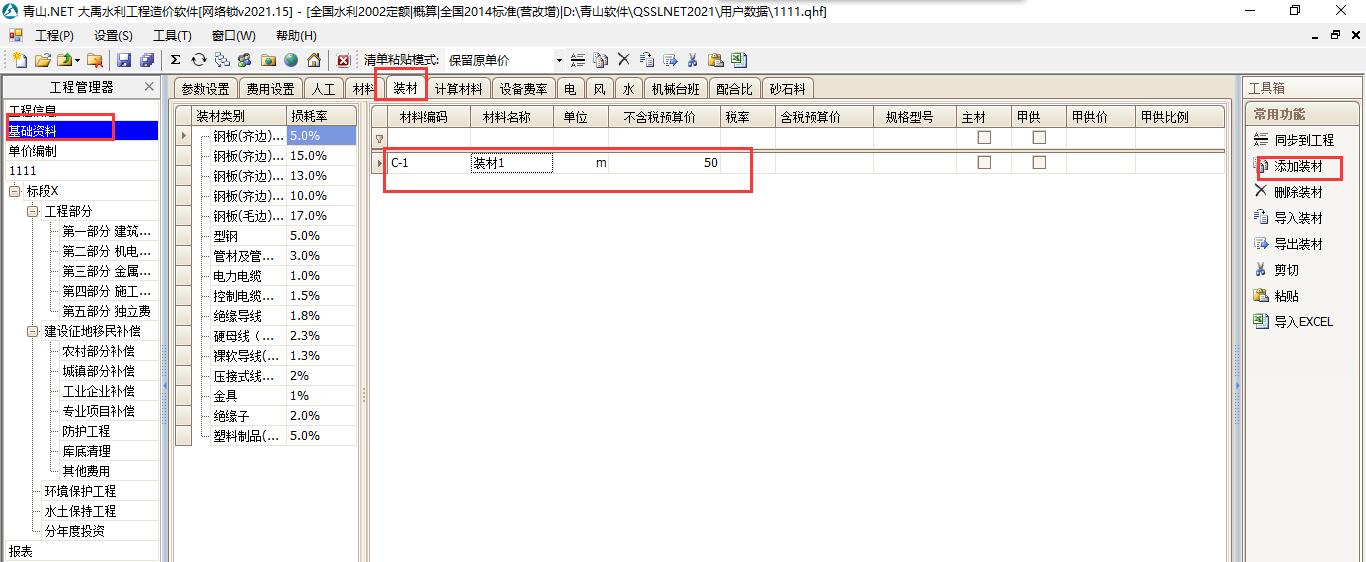Open the 帮助(H) menu
The height and width of the screenshot is (562, 1366).
296,36
